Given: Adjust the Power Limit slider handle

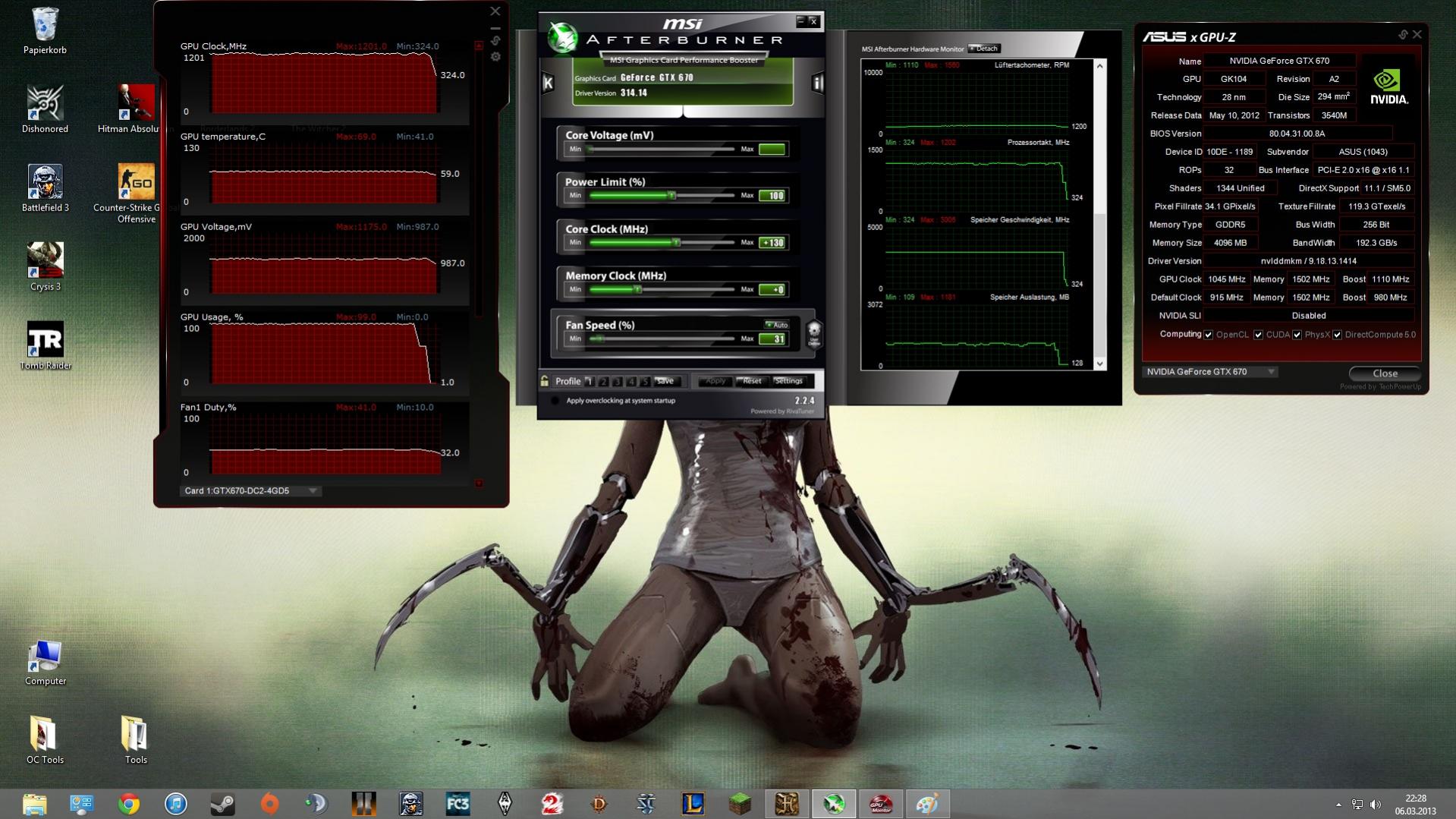Looking at the screenshot, I should pos(671,196).
